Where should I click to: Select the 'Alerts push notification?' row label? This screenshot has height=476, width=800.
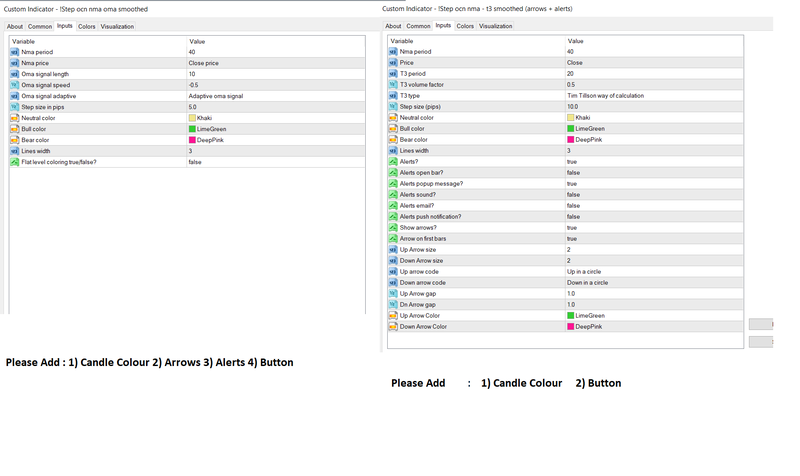[x=432, y=217]
